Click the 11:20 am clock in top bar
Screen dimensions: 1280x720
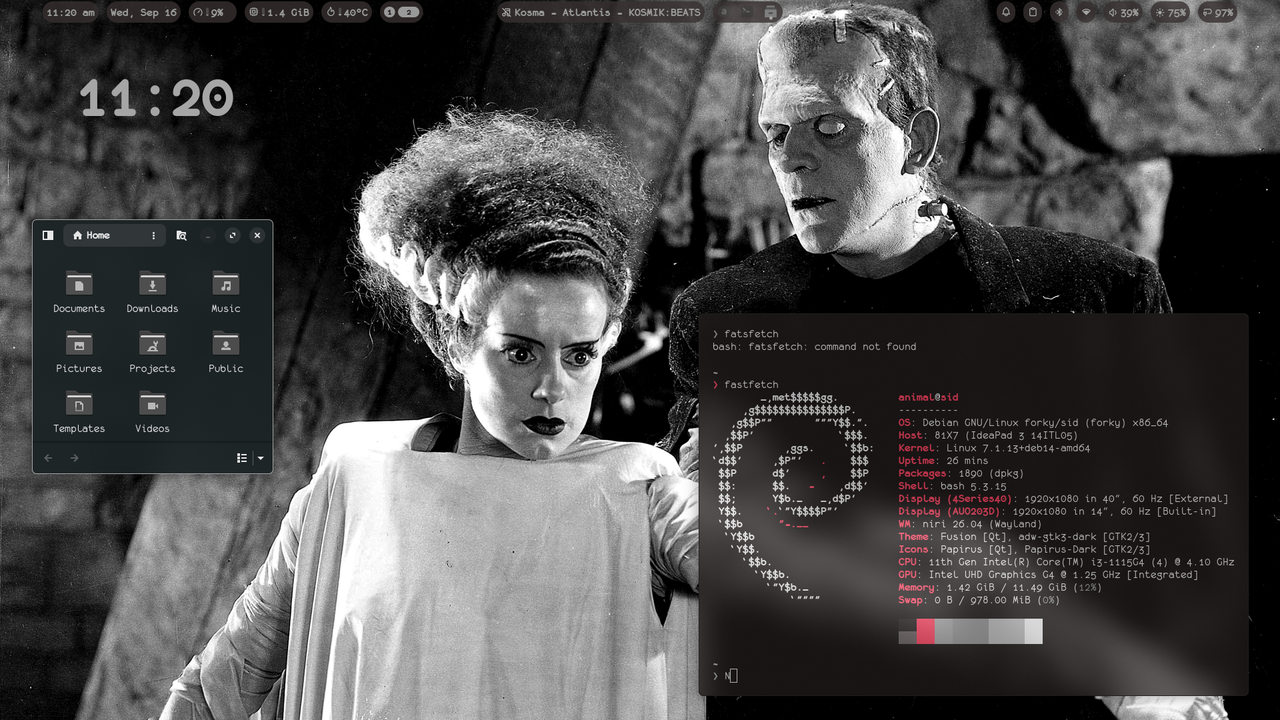pyautogui.click(x=71, y=12)
